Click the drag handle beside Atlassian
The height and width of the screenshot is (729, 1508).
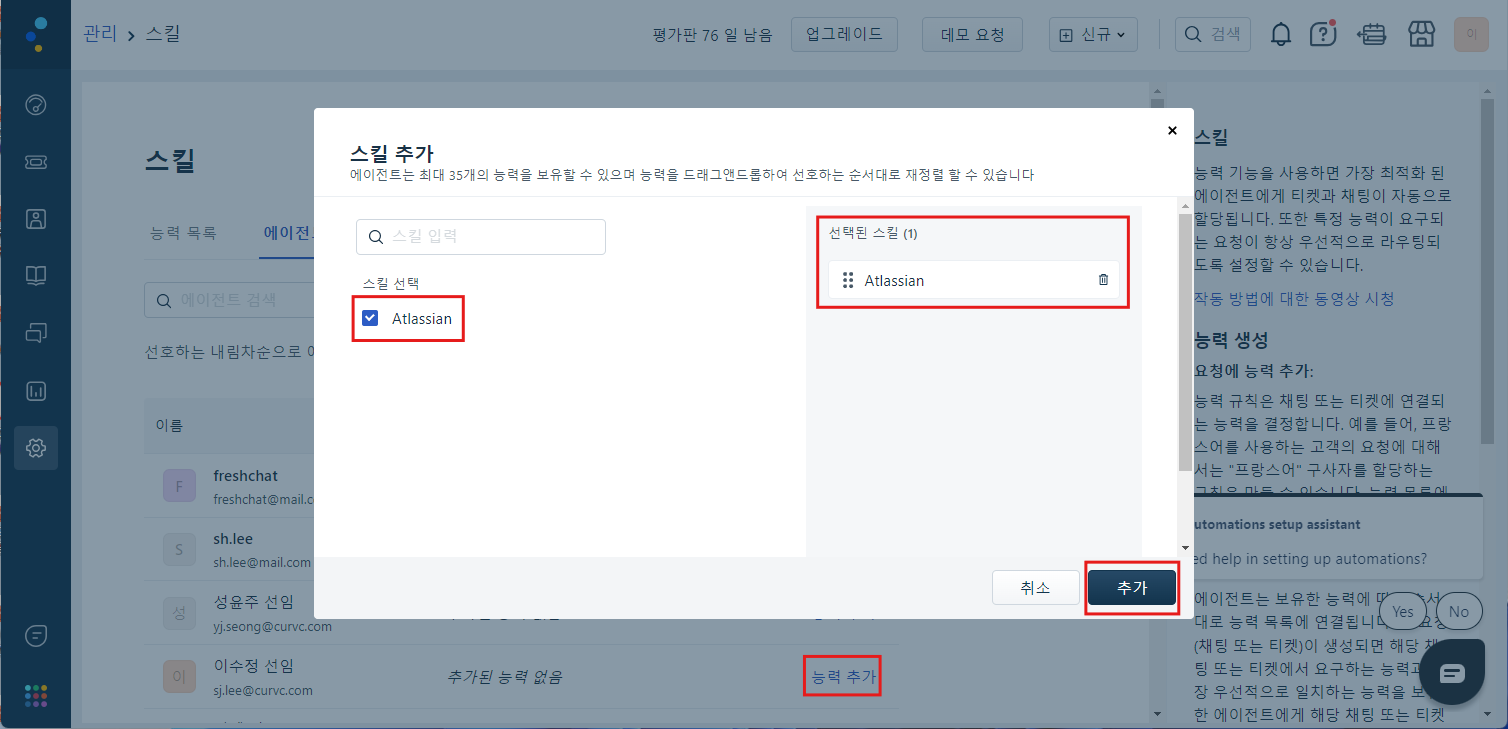[x=848, y=281]
